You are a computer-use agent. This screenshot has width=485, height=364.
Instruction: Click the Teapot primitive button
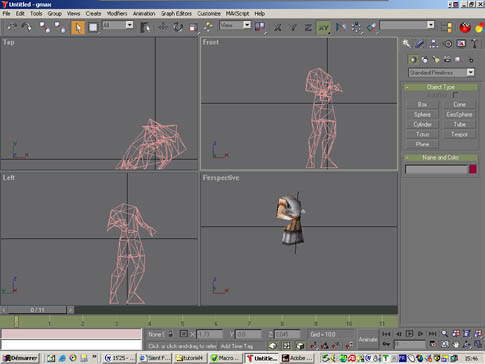click(x=459, y=134)
